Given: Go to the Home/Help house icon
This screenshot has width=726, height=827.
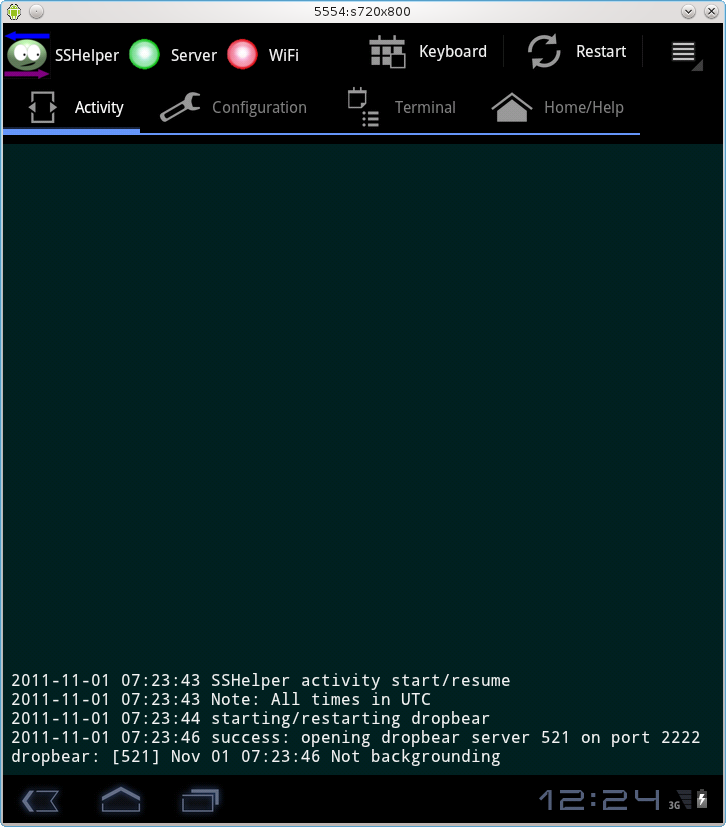Looking at the screenshot, I should point(511,107).
